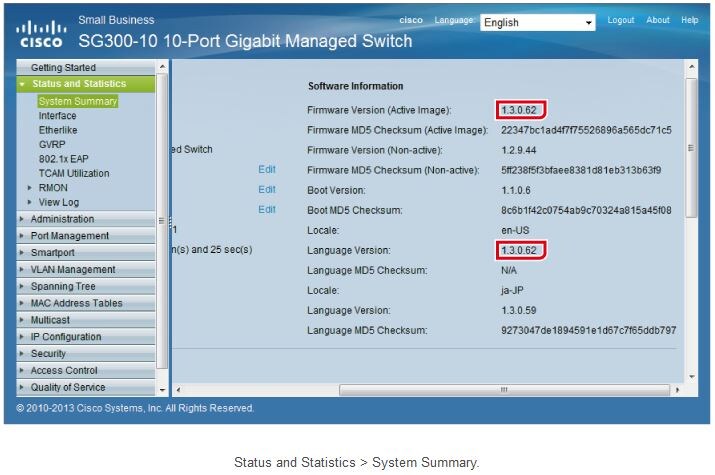This screenshot has height=475, width=715.
Task: Open Getting Started menu item
Action: [x=64, y=67]
